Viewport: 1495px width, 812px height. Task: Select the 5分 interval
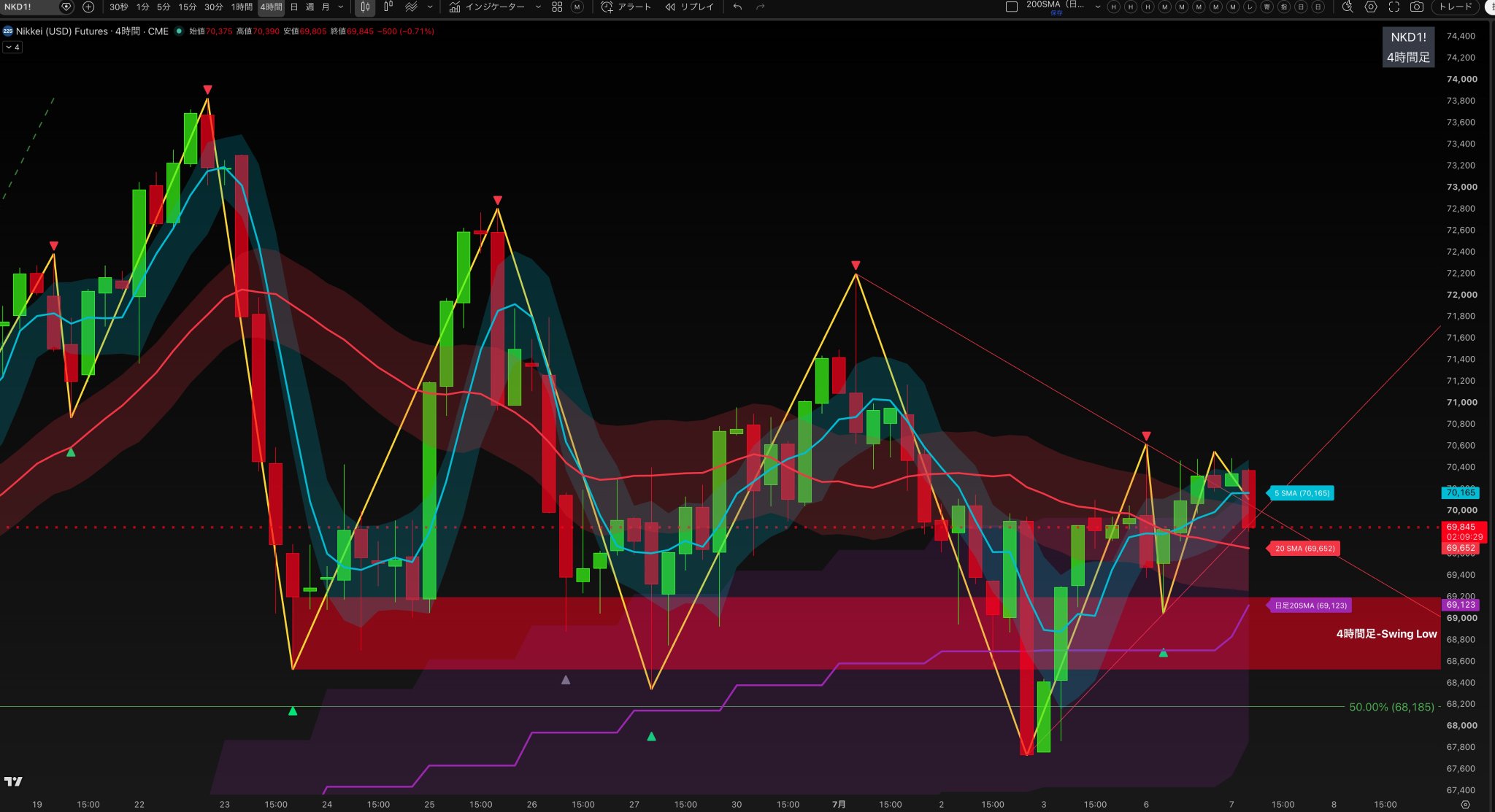pyautogui.click(x=164, y=7)
